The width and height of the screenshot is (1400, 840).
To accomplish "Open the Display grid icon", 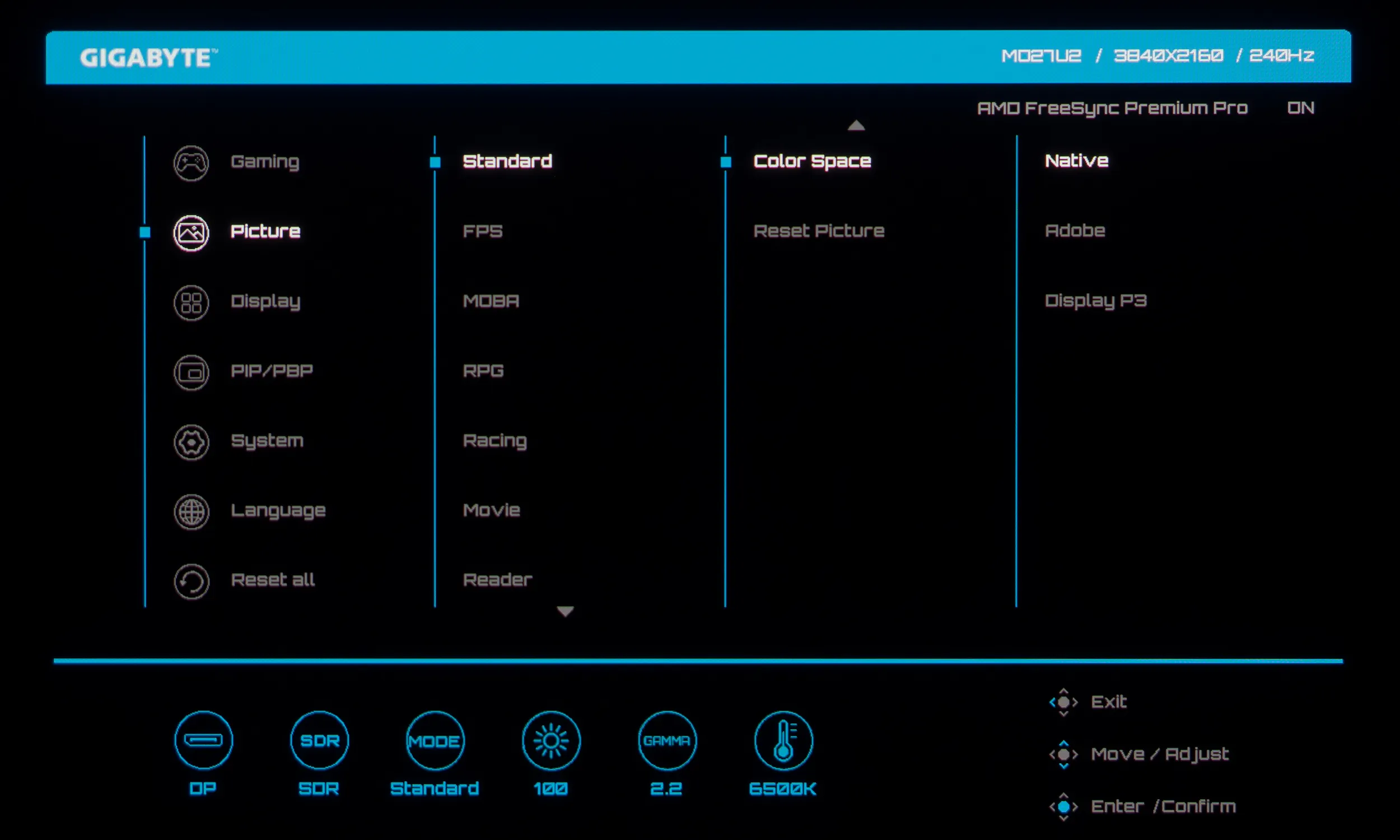I will coord(191,303).
